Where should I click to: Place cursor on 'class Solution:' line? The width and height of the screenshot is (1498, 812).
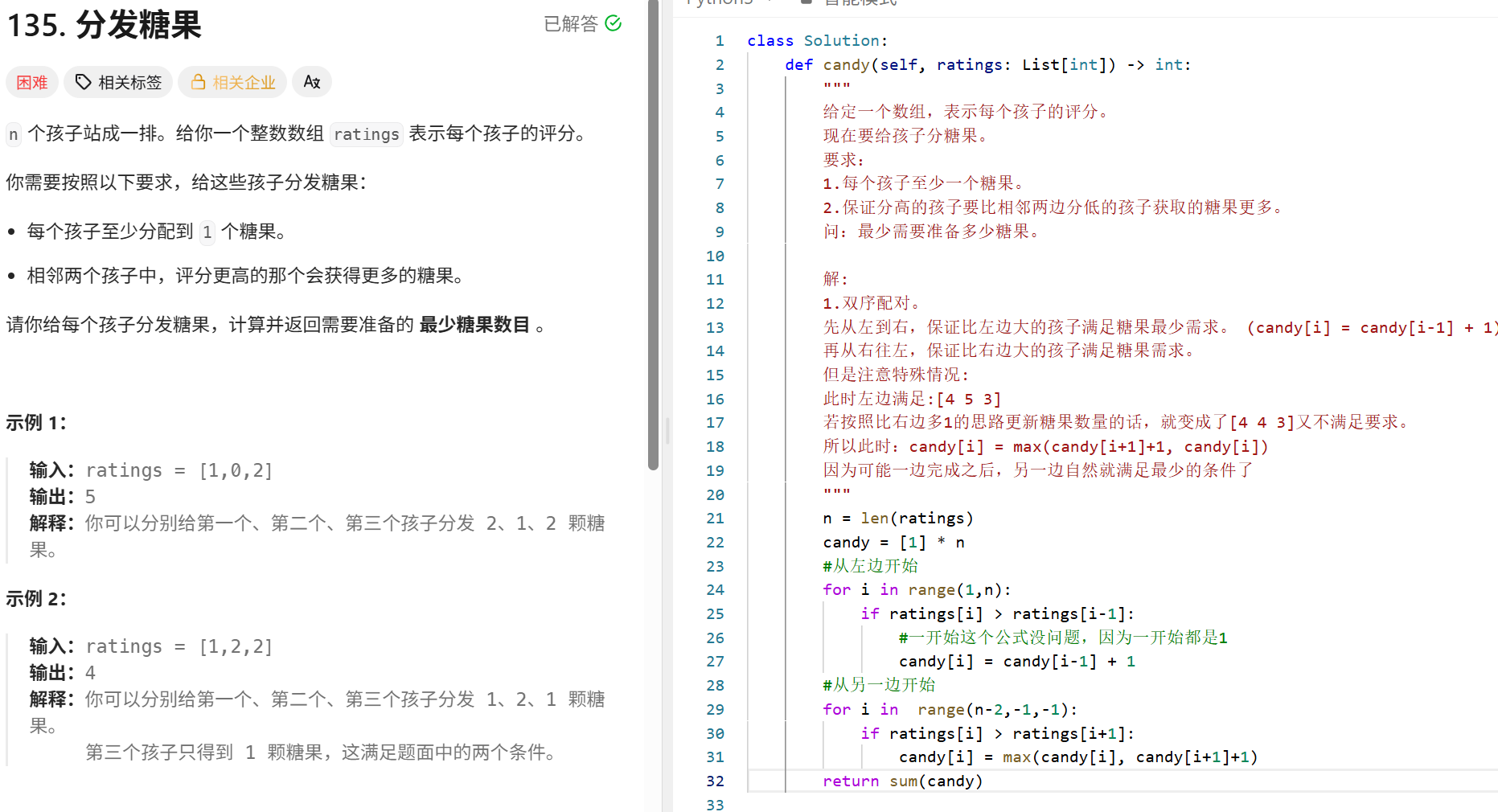coord(817,41)
